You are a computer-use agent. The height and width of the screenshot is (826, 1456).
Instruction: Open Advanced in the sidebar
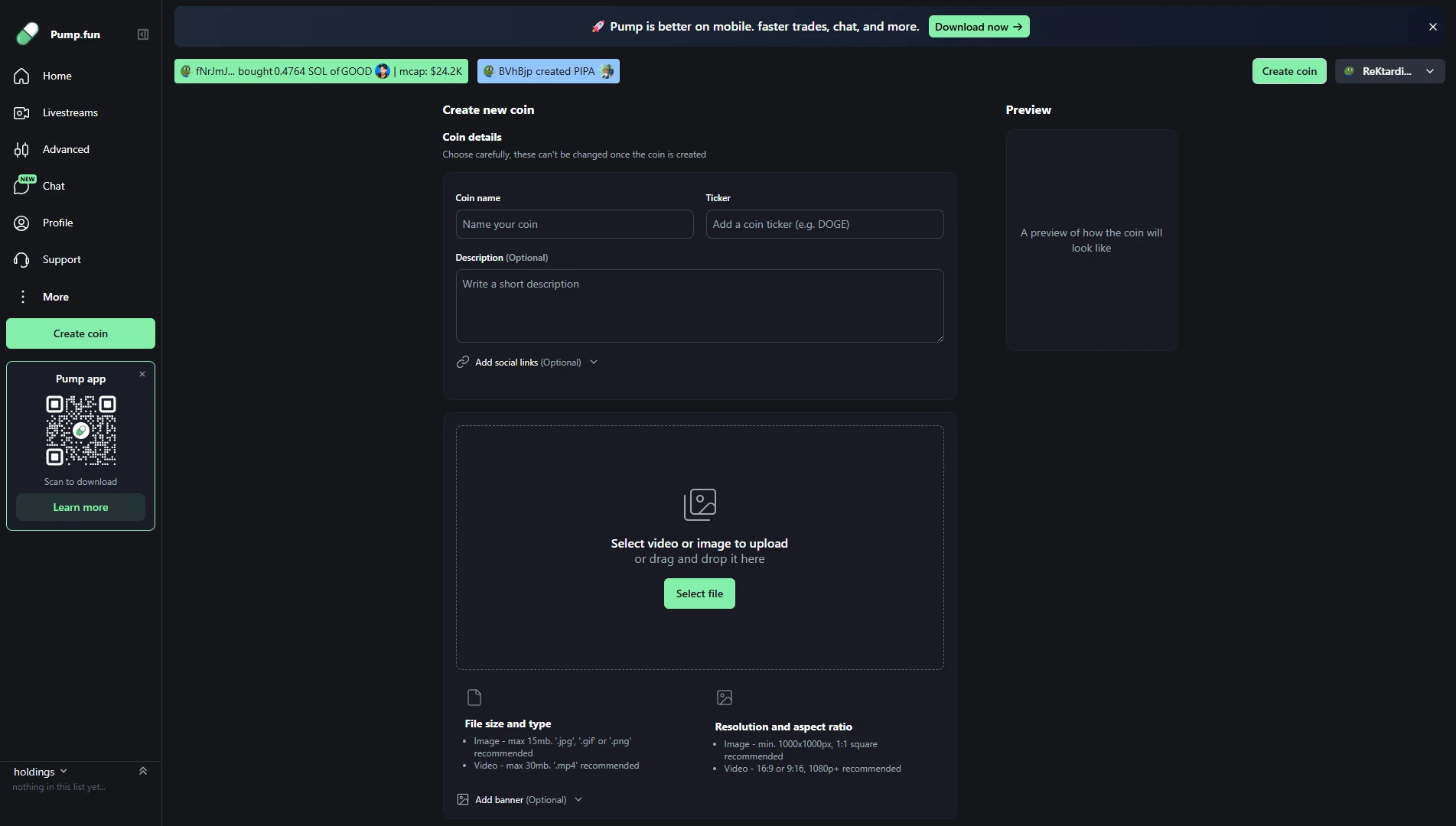pyautogui.click(x=80, y=149)
